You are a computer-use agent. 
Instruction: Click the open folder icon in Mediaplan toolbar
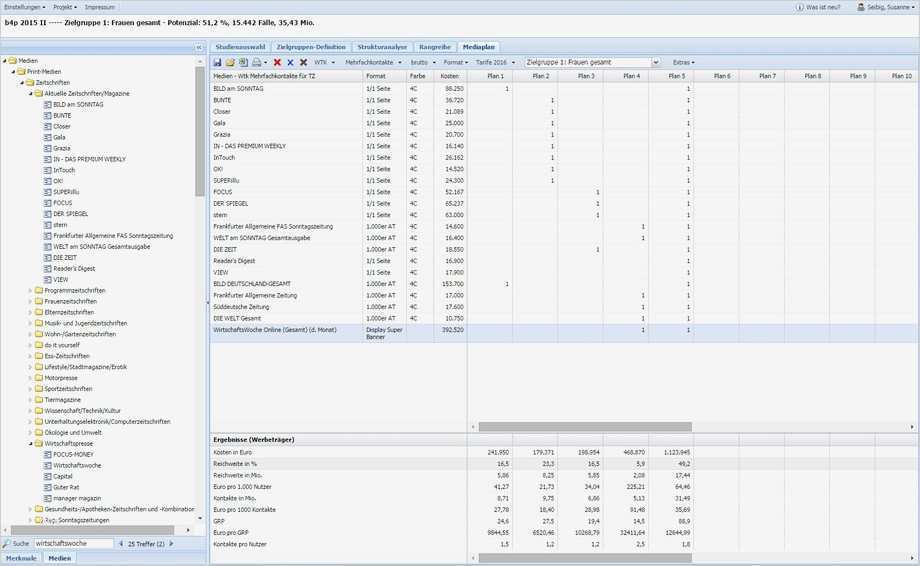(x=230, y=62)
